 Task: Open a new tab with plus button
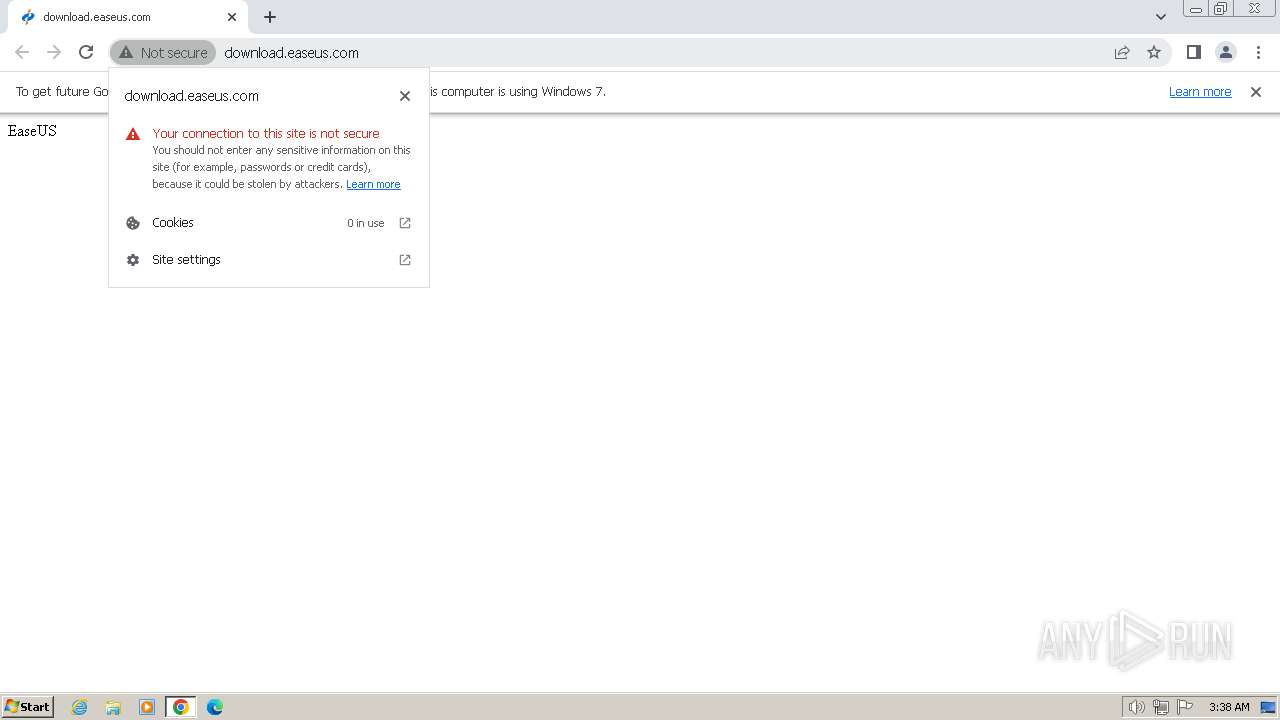click(x=270, y=17)
